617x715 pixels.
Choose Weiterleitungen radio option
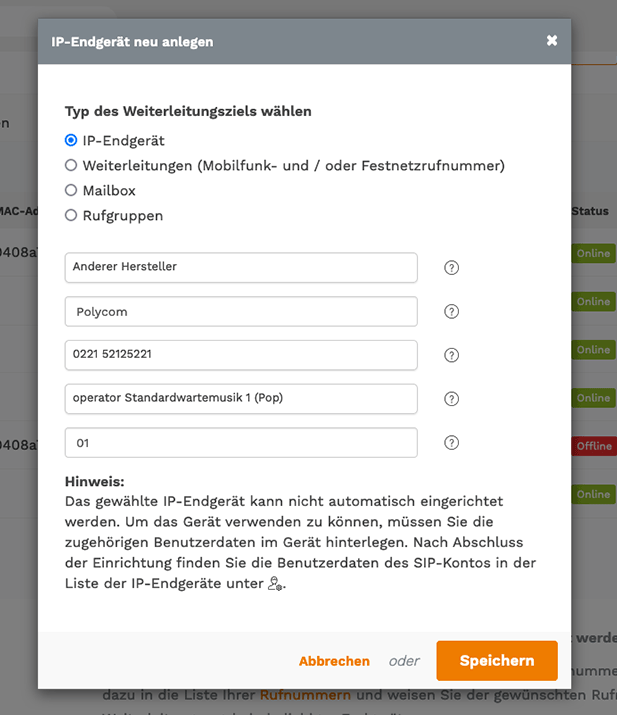[x=71, y=165]
